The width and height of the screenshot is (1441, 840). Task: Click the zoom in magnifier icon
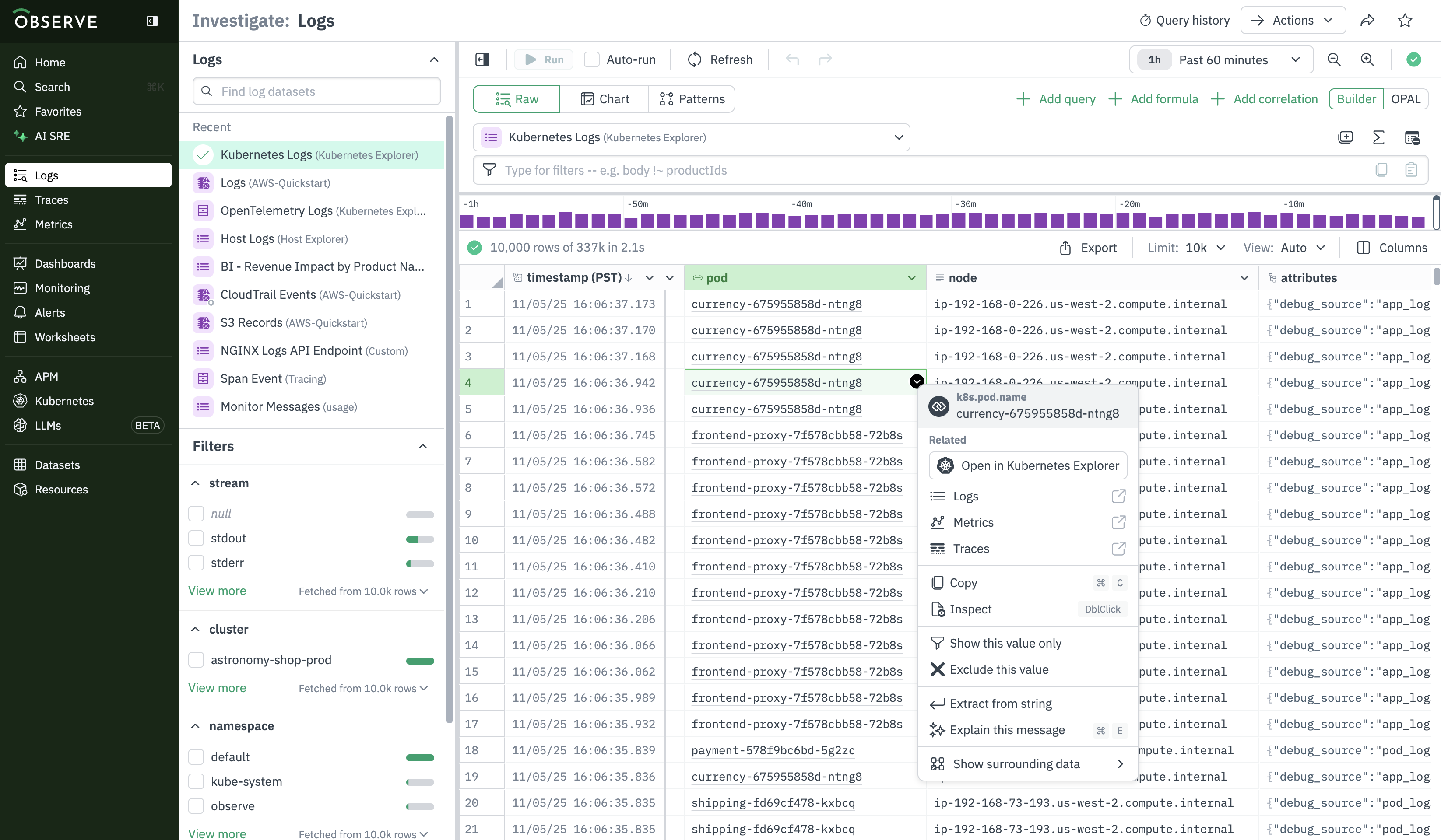click(1367, 59)
